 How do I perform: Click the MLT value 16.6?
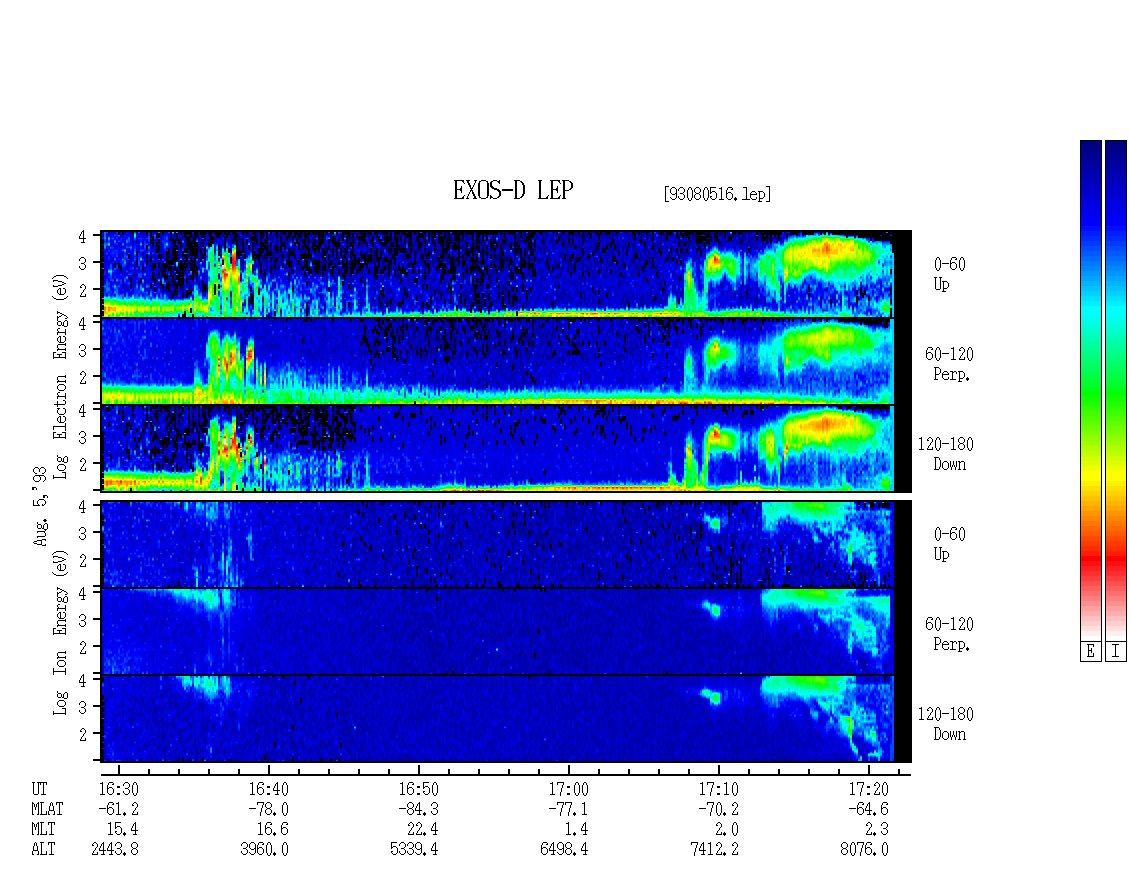click(272, 830)
